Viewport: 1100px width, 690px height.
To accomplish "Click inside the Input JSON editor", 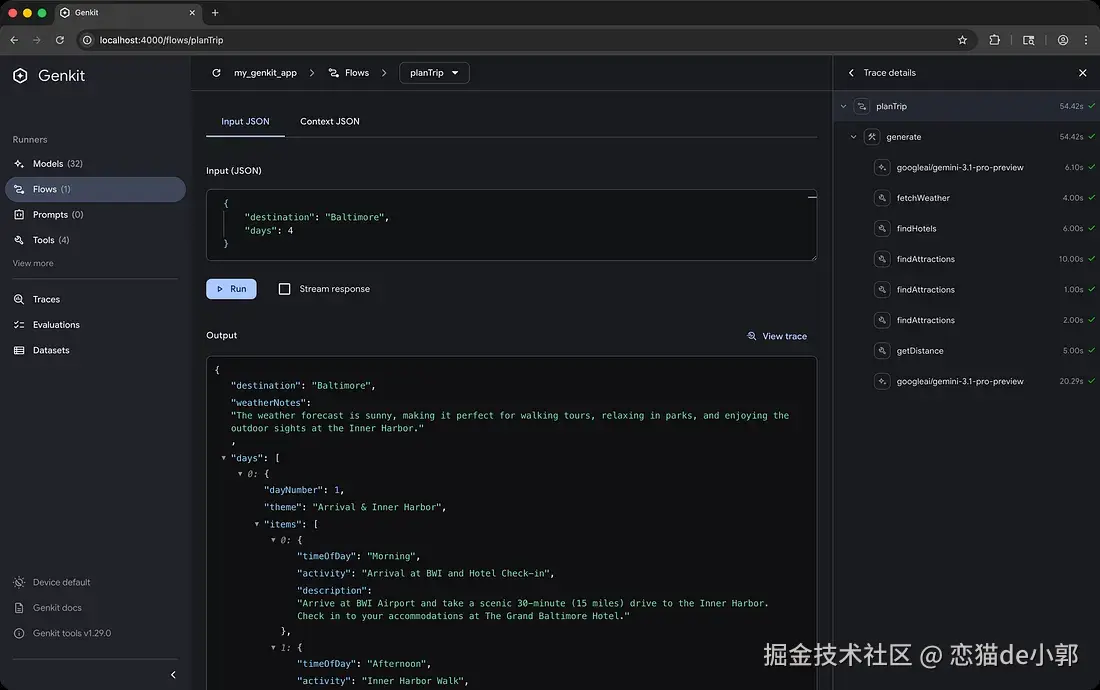I will coord(511,225).
